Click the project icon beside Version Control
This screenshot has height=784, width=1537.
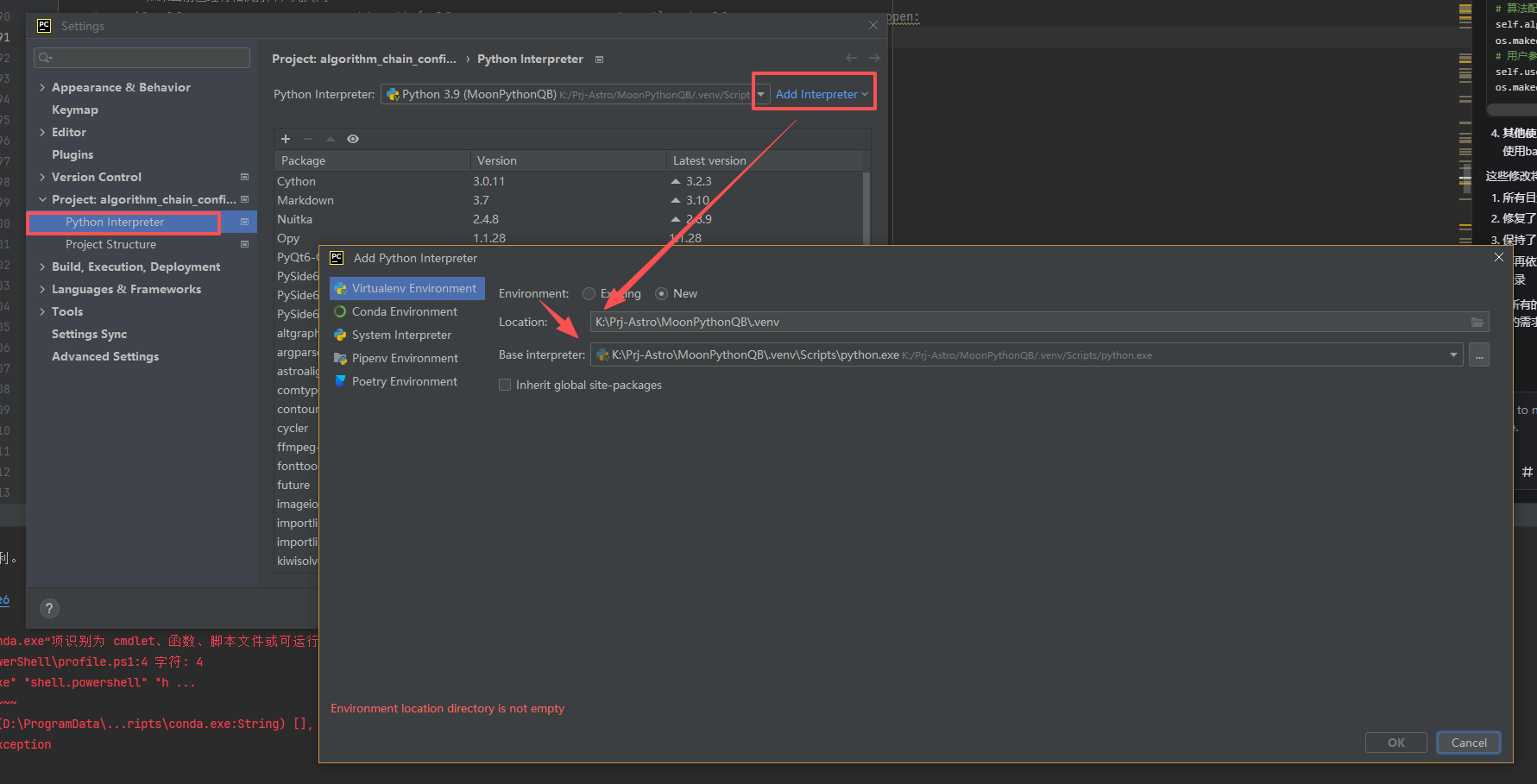click(x=244, y=177)
